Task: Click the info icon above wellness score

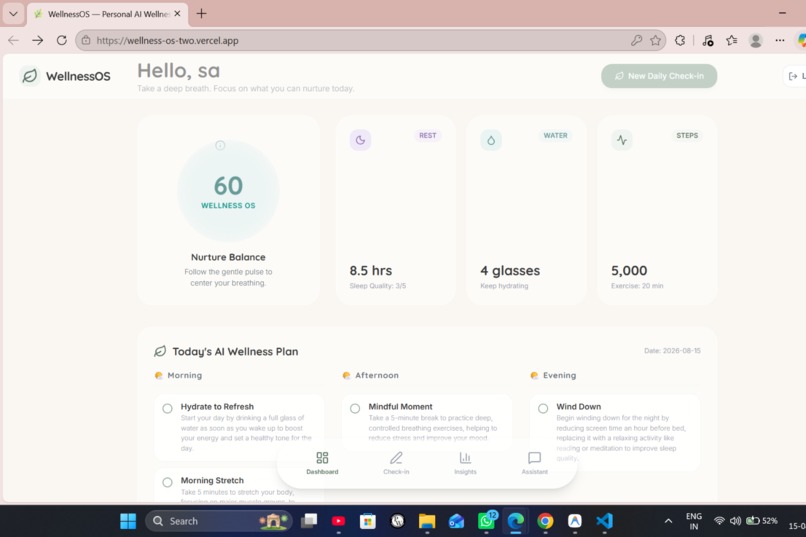Action: coord(220,145)
